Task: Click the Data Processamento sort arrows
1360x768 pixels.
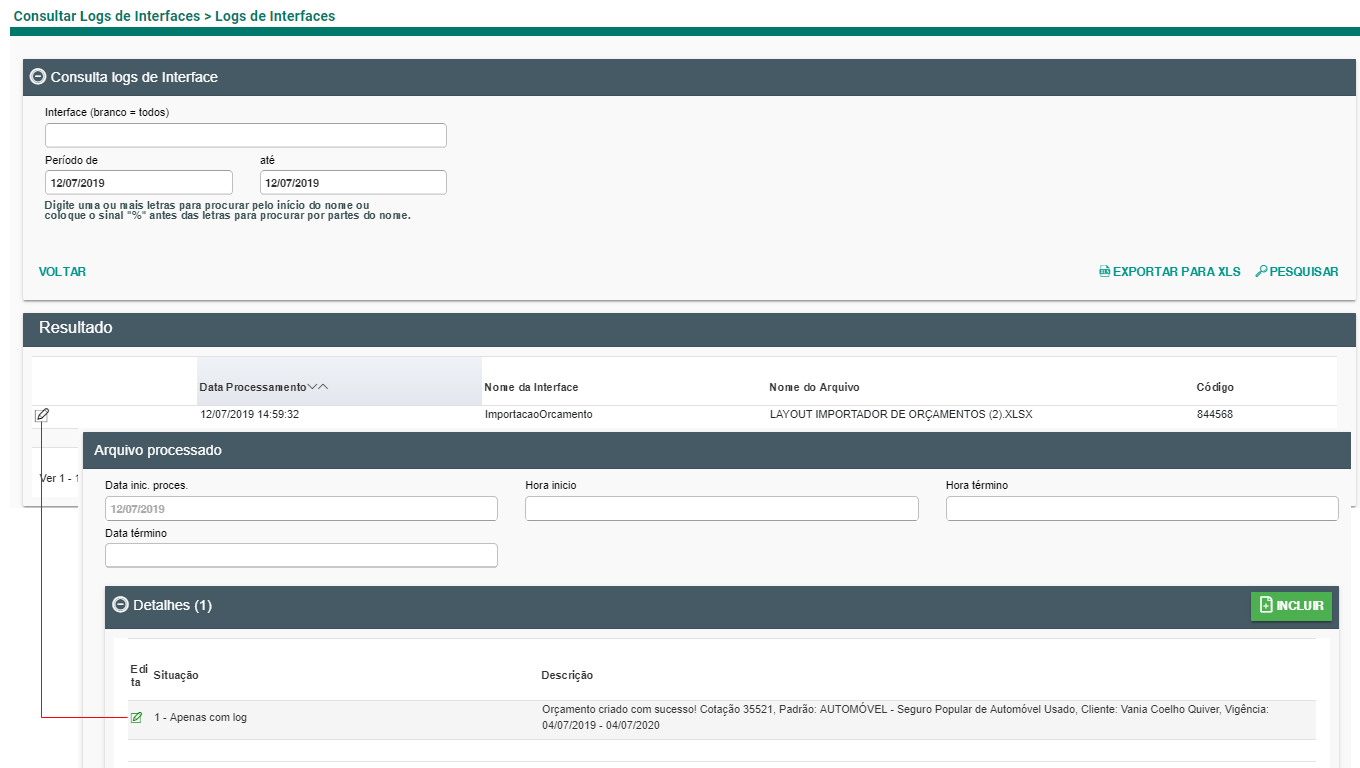Action: click(x=318, y=387)
